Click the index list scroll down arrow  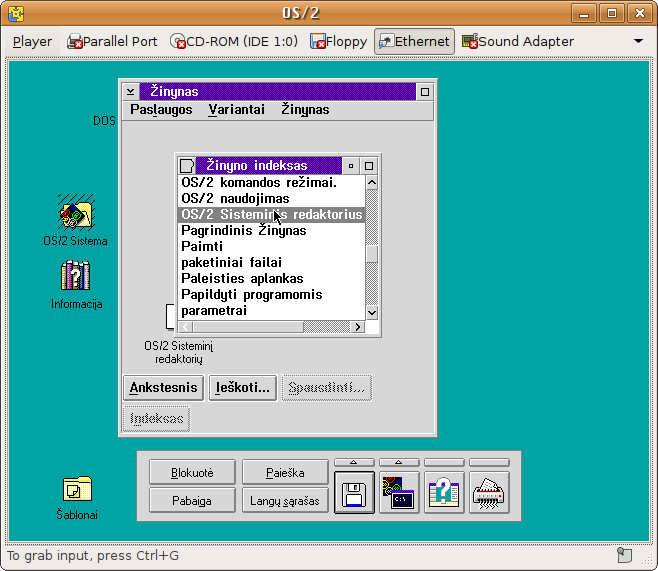pos(372,313)
